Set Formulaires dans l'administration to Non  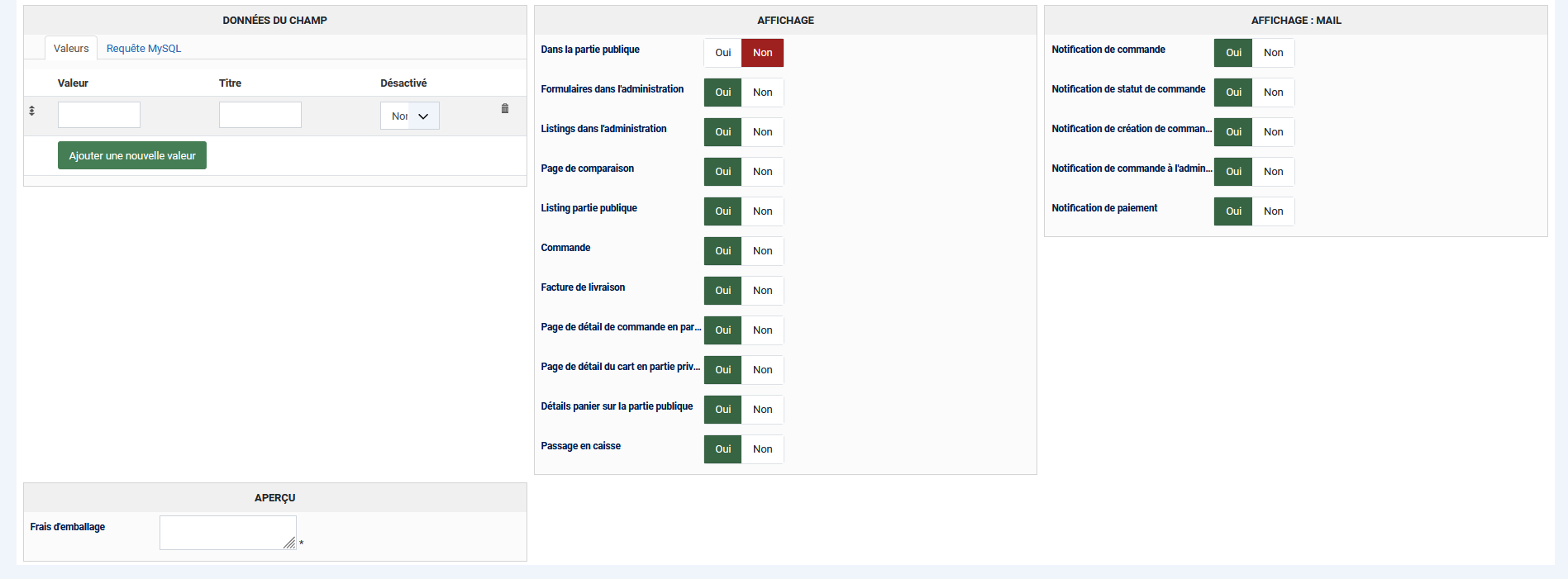click(762, 93)
